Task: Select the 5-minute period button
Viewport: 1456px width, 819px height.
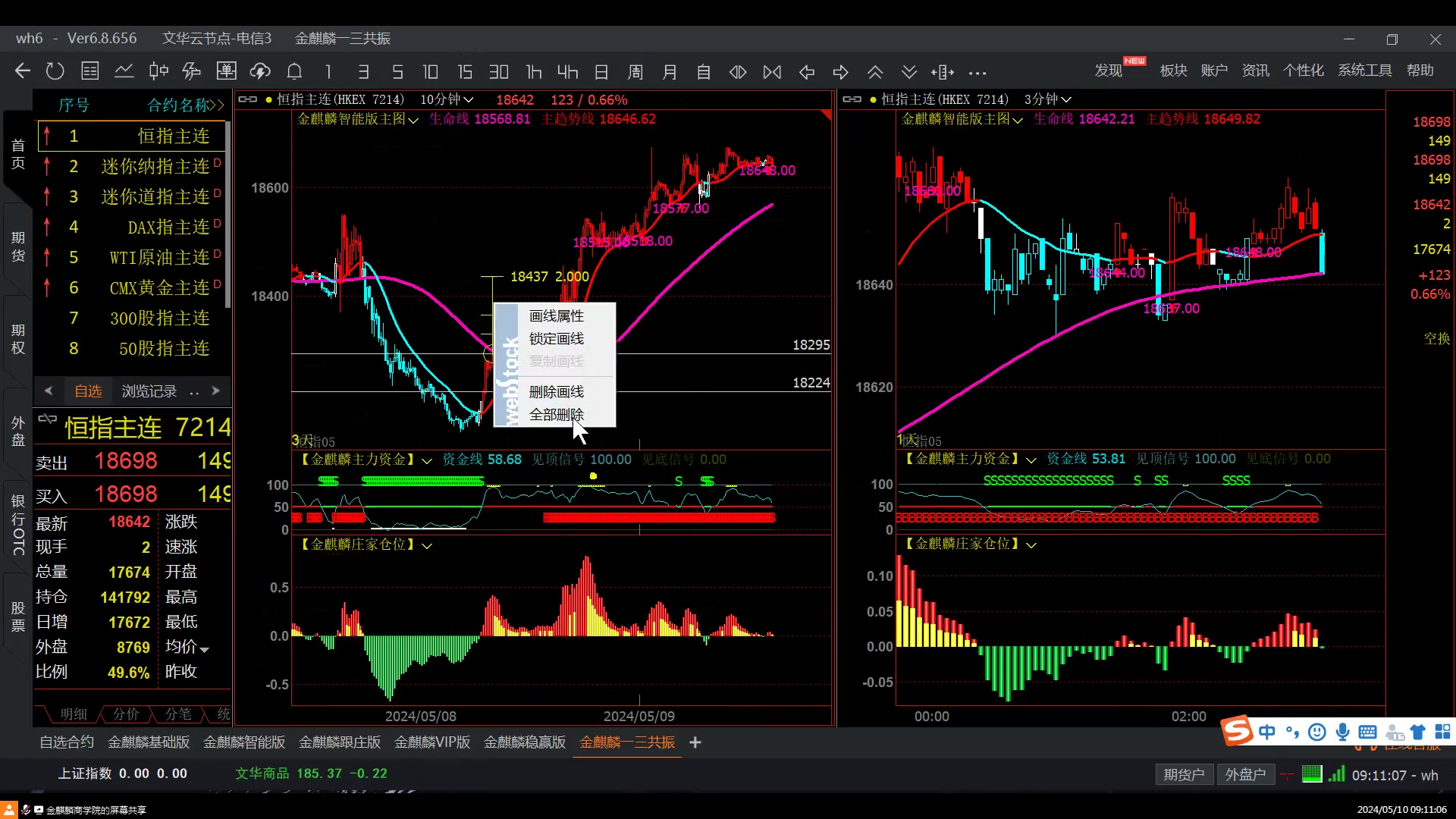Action: [x=397, y=71]
